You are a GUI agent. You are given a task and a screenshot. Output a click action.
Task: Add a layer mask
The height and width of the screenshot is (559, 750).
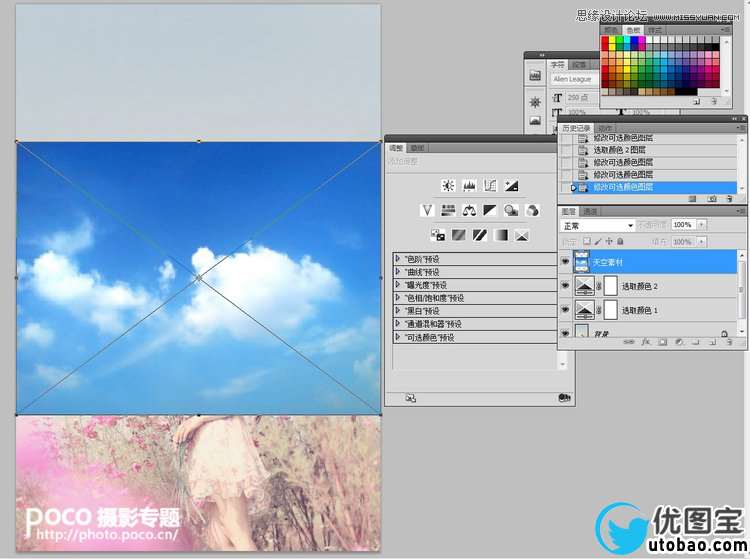(x=662, y=342)
